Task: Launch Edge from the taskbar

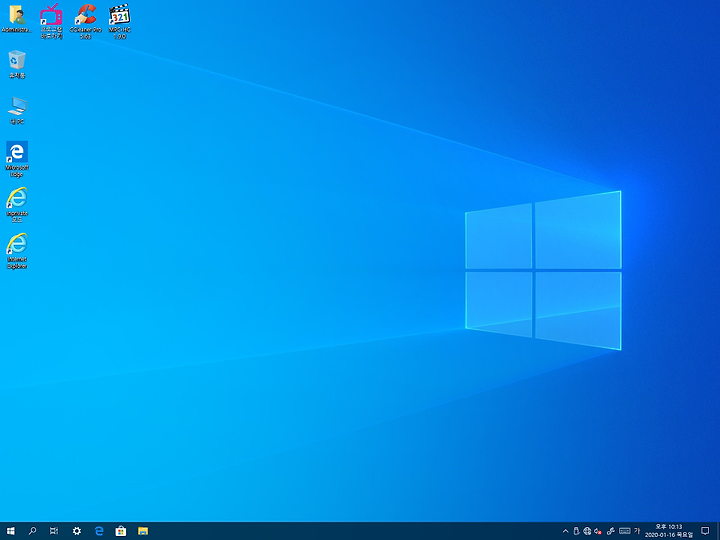Action: pos(99,531)
